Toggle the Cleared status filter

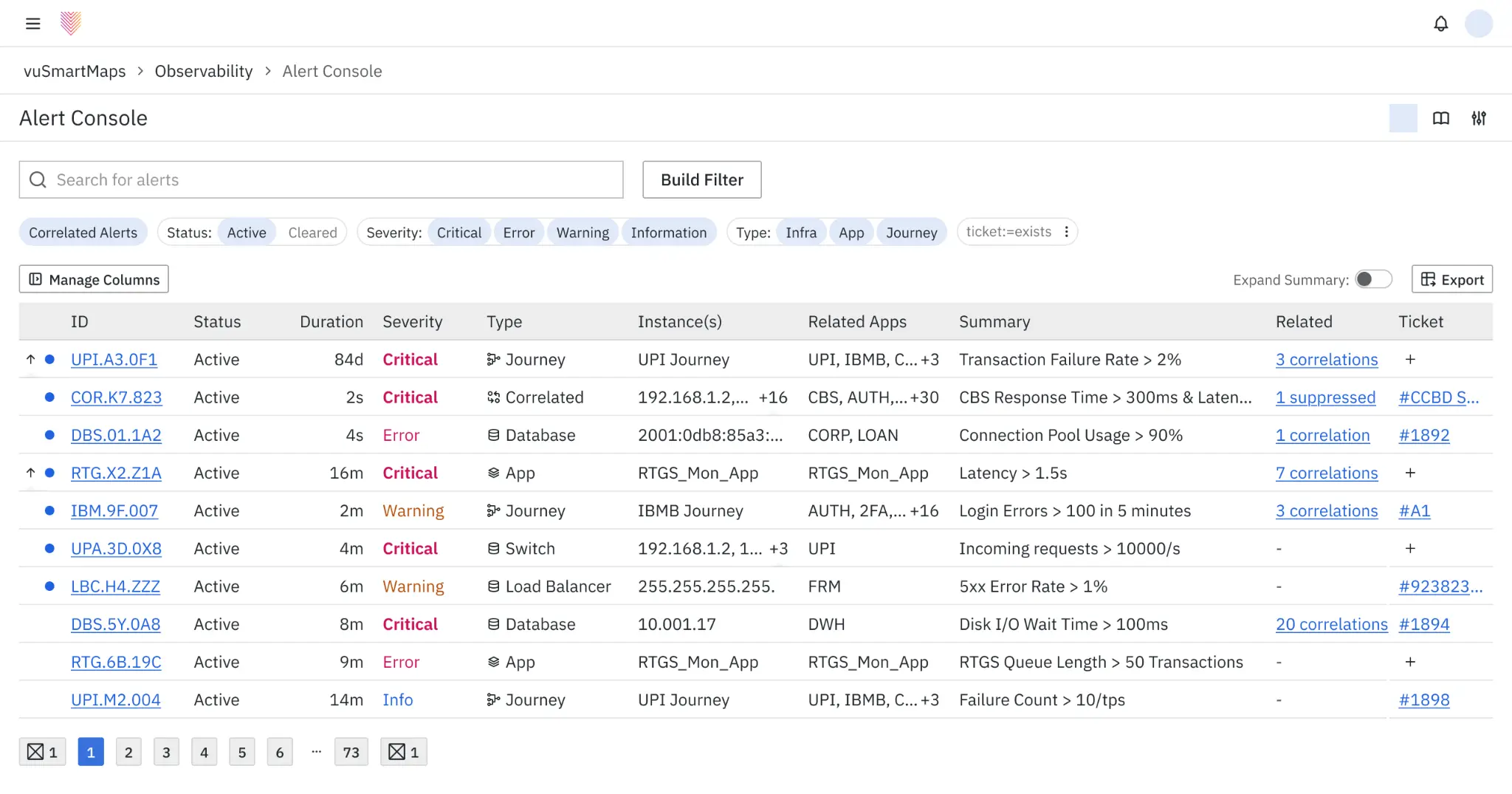312,233
